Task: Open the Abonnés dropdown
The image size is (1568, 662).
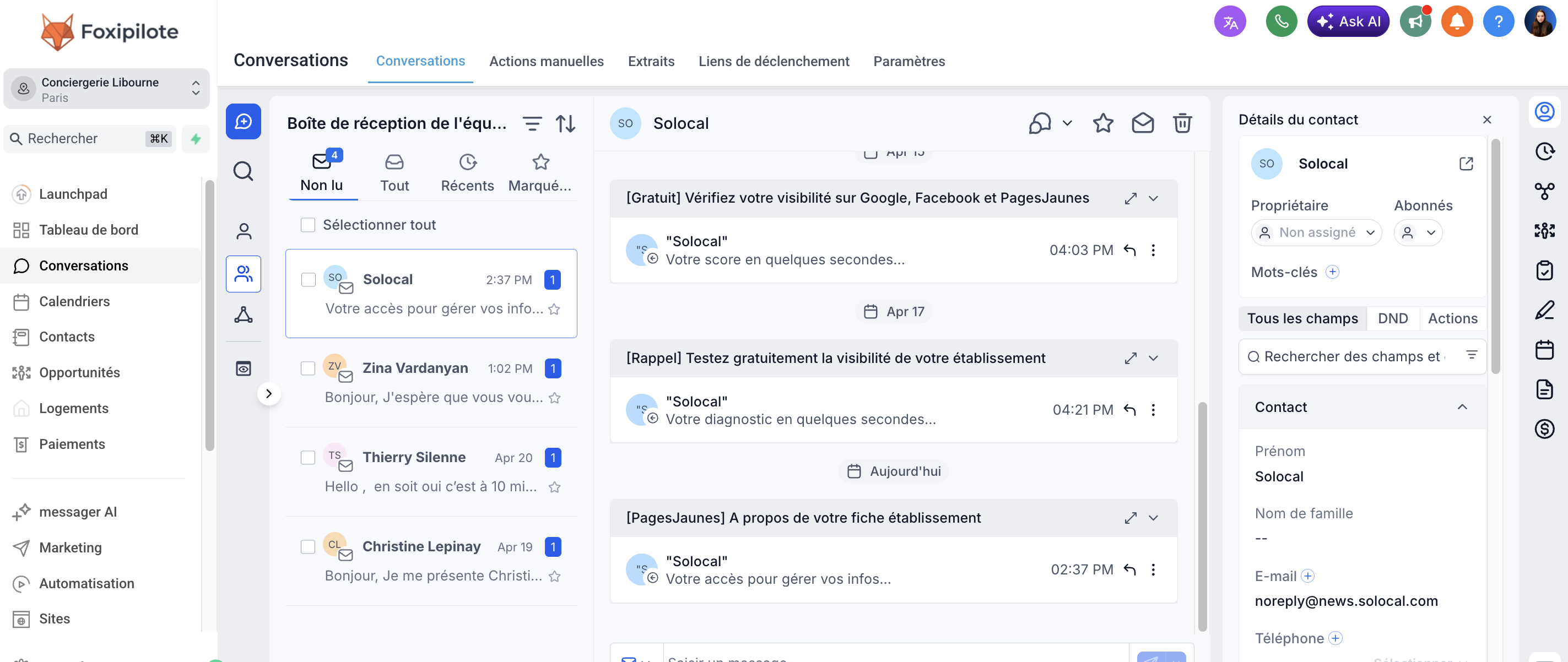Action: pos(1418,232)
